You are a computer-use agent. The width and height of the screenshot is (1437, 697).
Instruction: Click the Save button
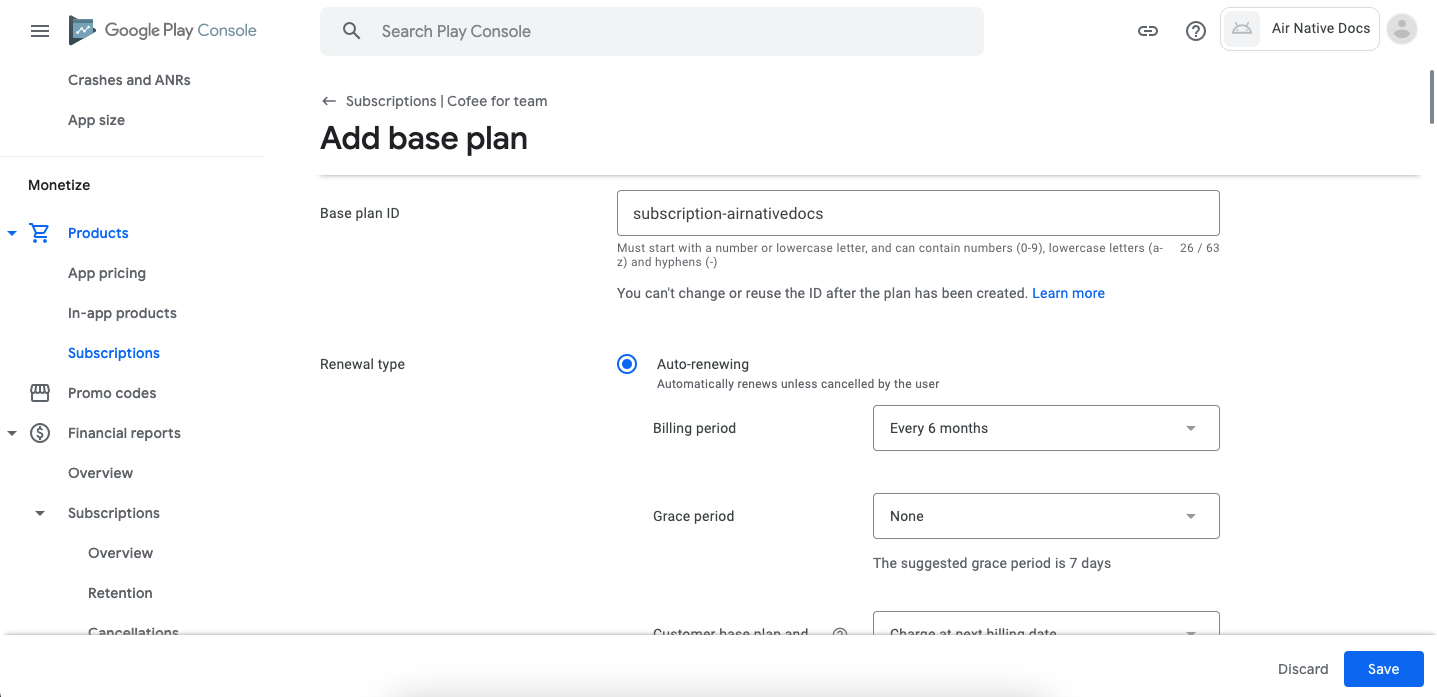click(1383, 669)
